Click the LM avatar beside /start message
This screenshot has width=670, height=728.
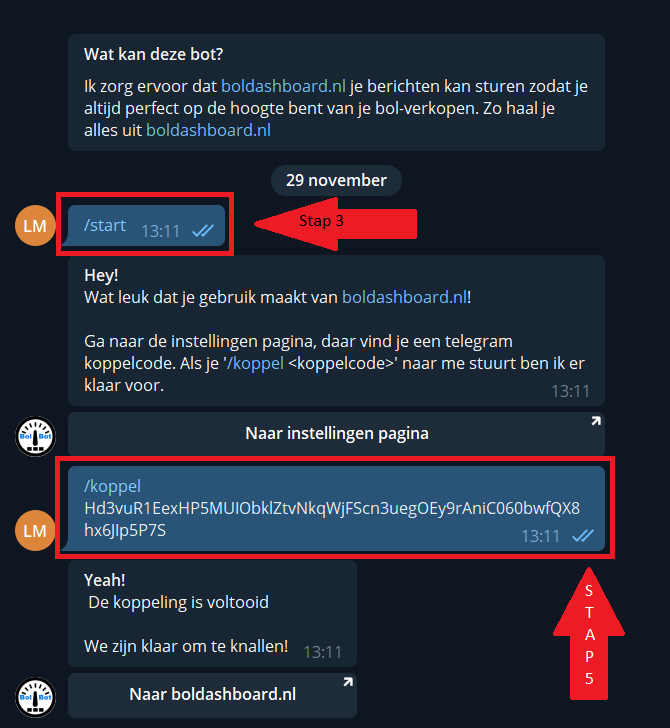[x=35, y=226]
